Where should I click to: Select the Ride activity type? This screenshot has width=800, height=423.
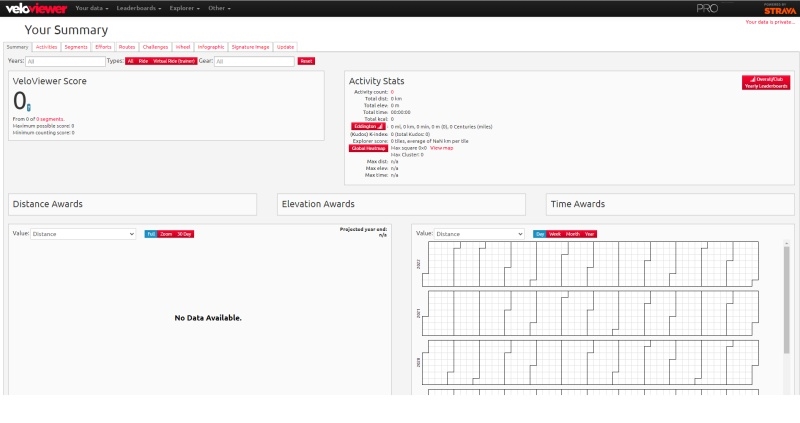click(143, 61)
